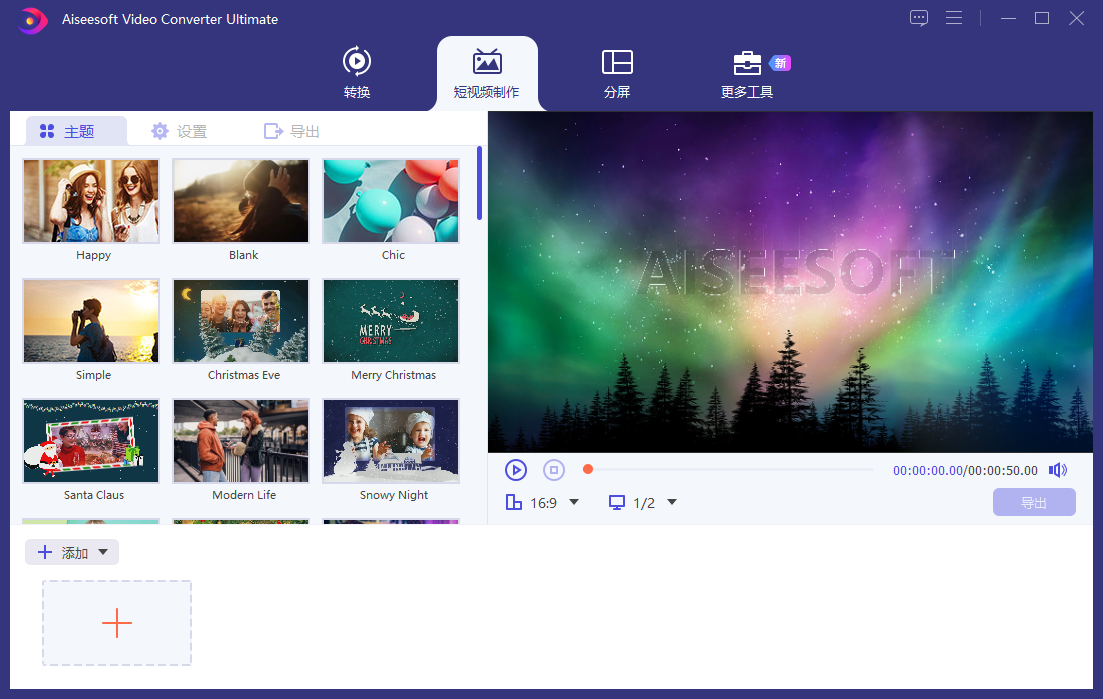The image size is (1103, 699).
Task: Switch to the 导出 export sub-tab
Action: 292,132
